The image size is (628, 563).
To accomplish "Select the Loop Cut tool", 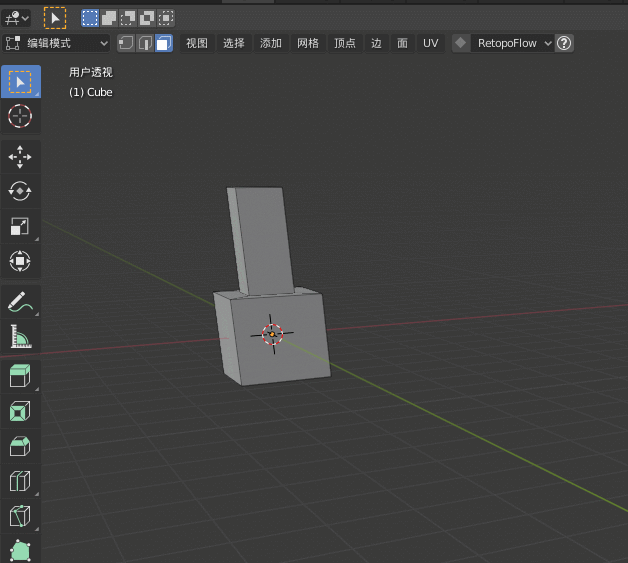I will click(x=20, y=481).
